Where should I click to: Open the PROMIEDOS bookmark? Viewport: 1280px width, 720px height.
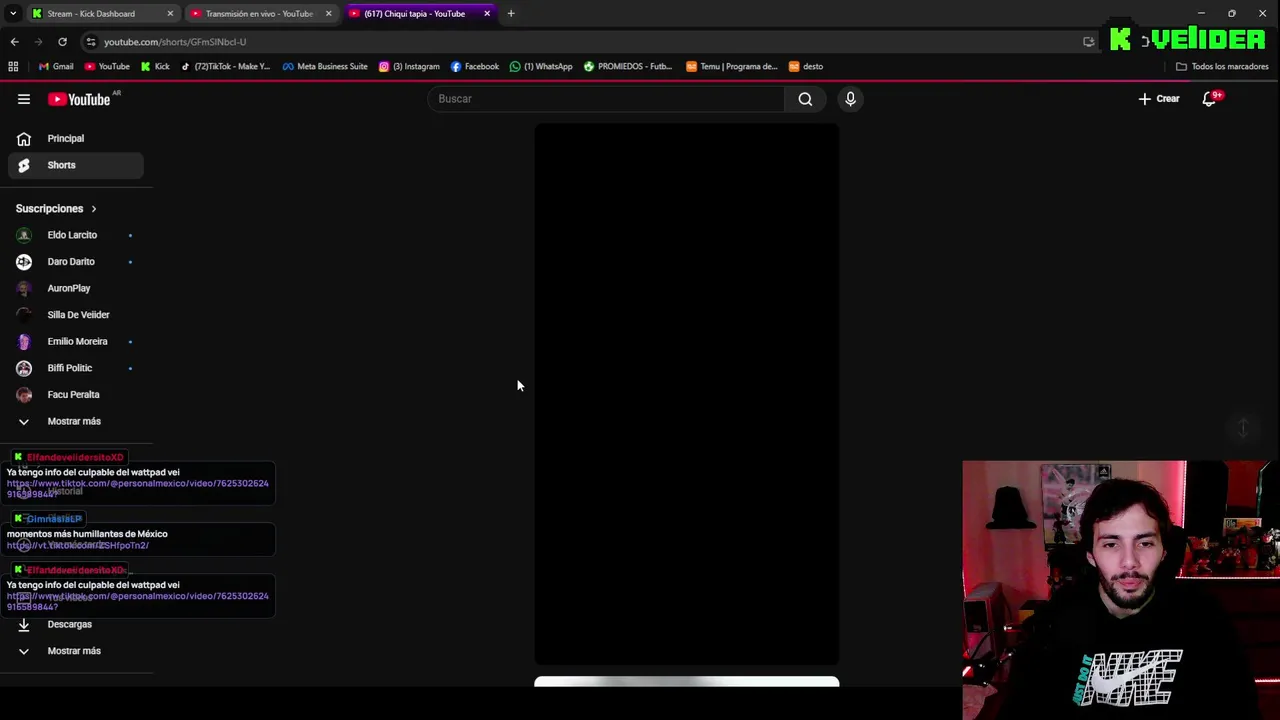tap(628, 67)
